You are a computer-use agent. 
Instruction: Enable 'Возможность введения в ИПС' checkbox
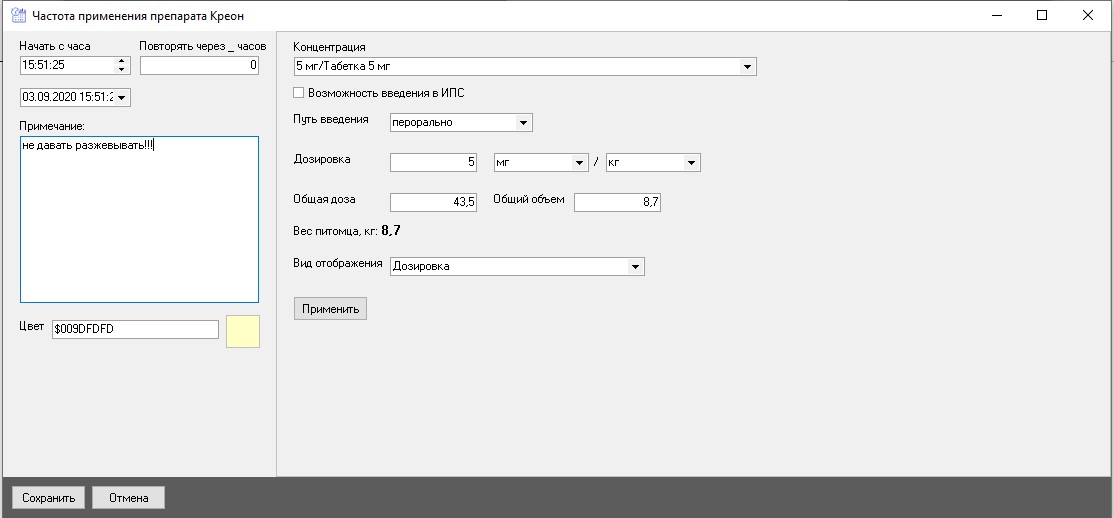pos(298,93)
